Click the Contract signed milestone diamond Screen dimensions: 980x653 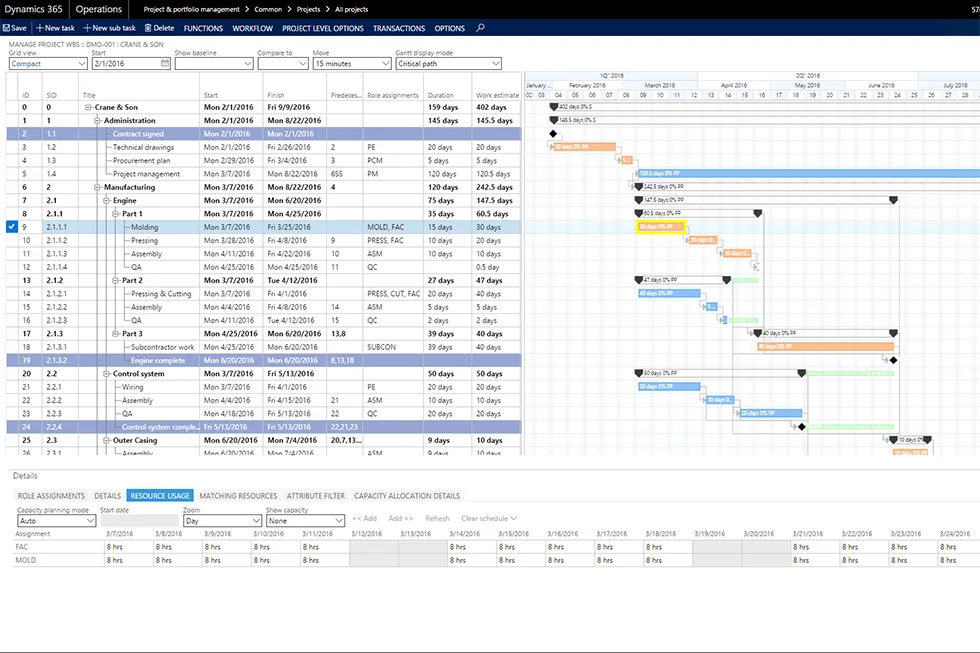click(x=553, y=133)
